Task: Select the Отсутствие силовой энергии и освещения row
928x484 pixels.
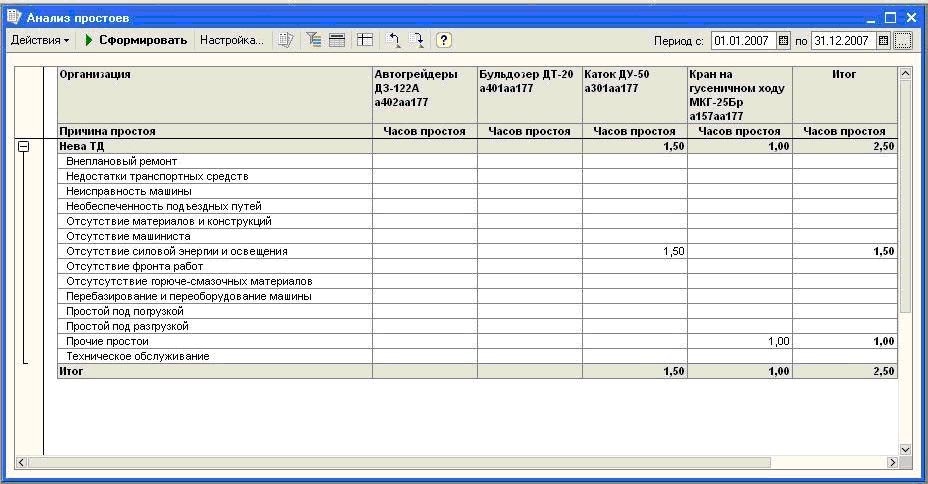Action: (x=477, y=251)
